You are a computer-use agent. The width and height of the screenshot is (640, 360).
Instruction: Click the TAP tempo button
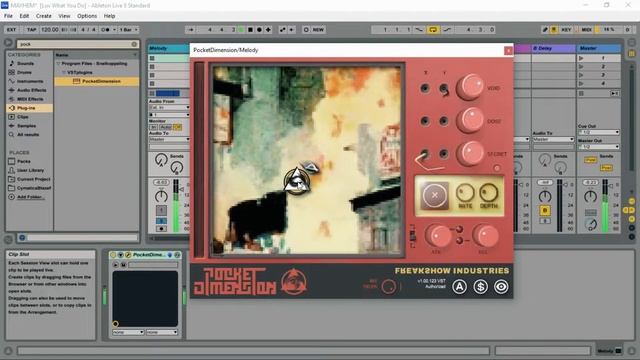[x=31, y=30]
